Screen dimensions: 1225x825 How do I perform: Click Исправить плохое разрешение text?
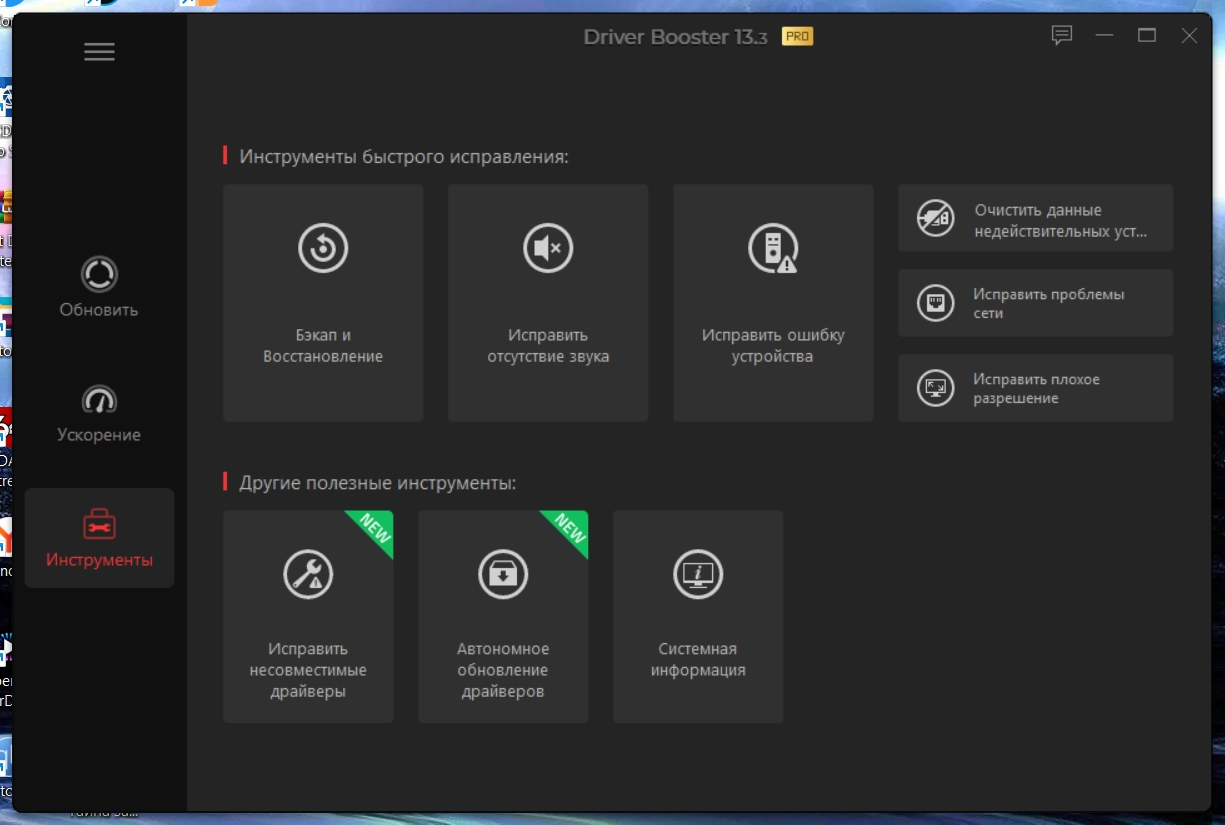(x=1036, y=389)
